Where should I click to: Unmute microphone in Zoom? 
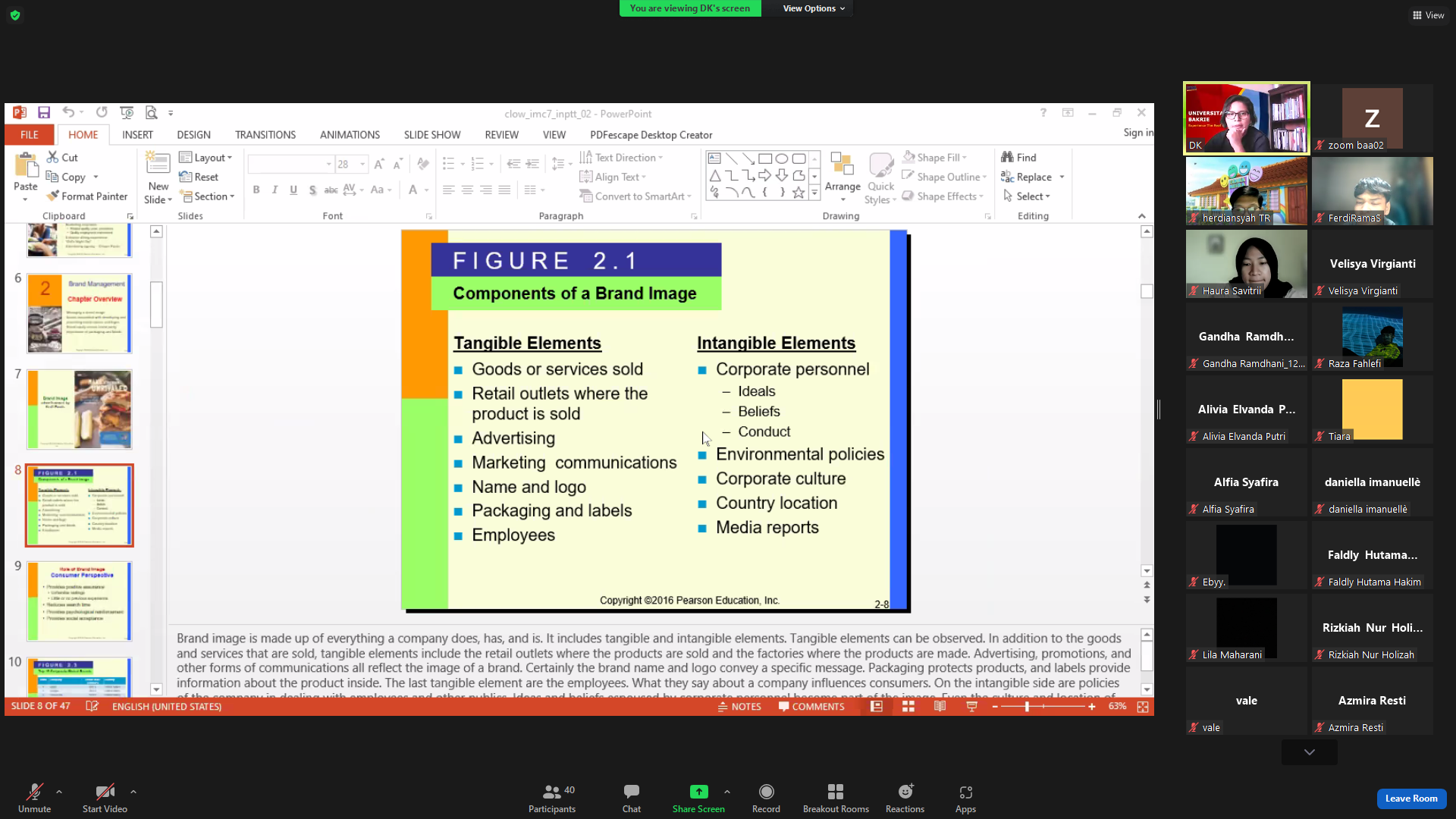(x=34, y=799)
